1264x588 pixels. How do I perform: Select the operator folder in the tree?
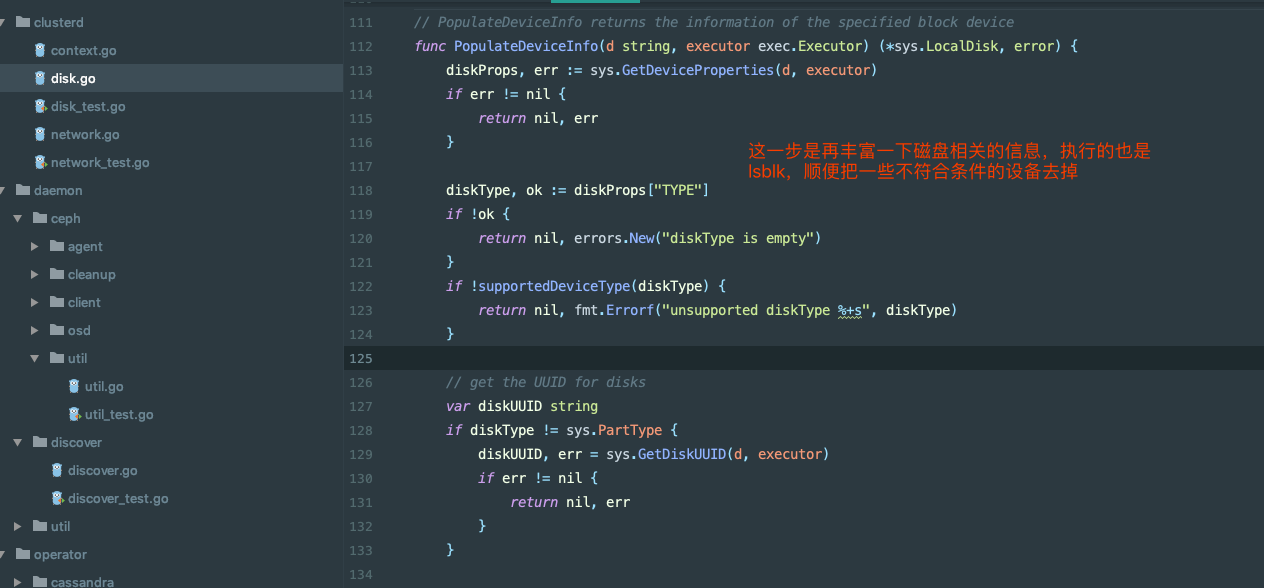pos(60,554)
